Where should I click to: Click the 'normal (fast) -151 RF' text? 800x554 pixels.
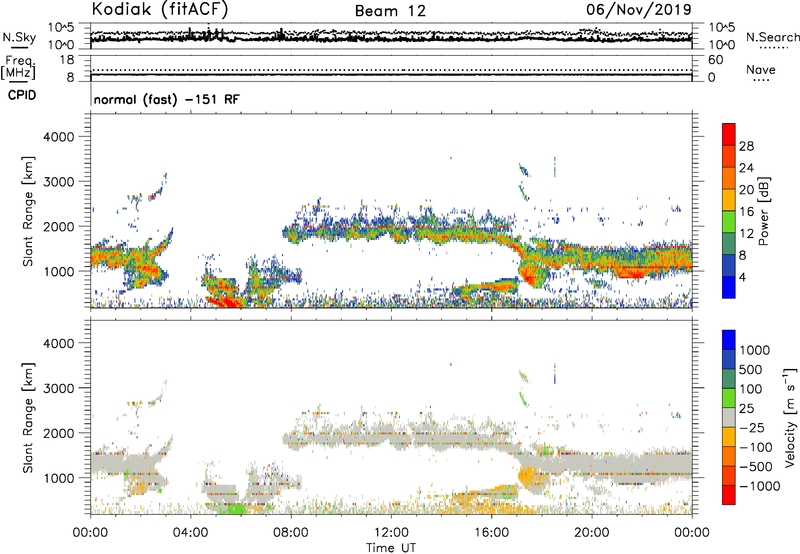pyautogui.click(x=166, y=99)
